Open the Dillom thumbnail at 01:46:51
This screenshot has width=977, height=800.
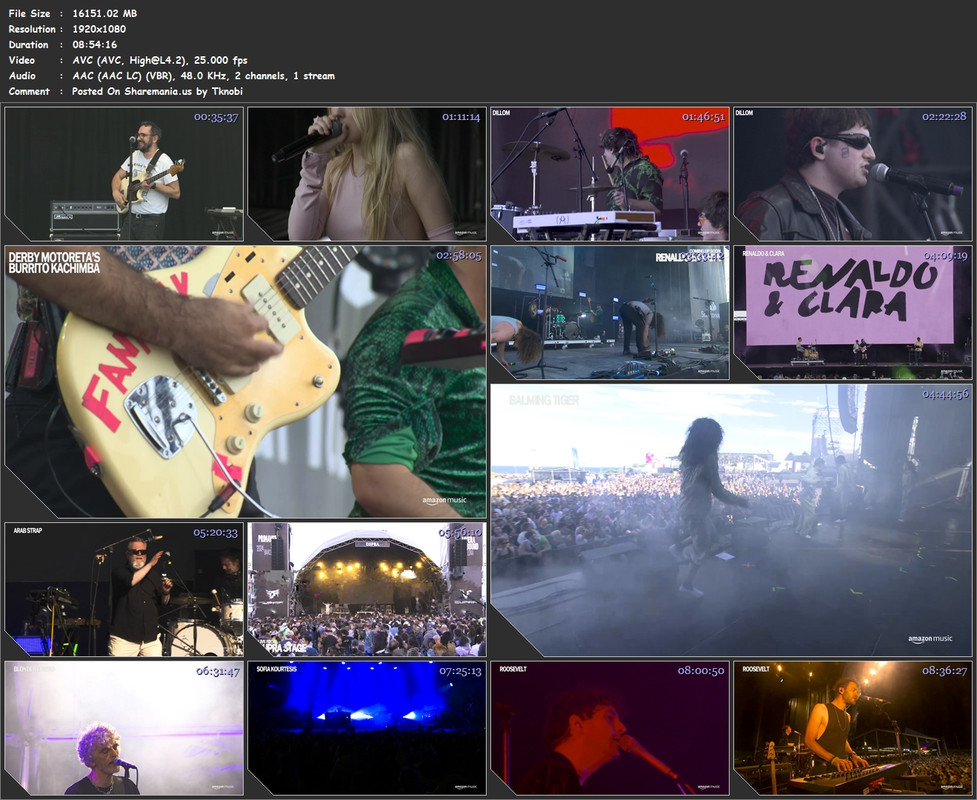(x=610, y=174)
